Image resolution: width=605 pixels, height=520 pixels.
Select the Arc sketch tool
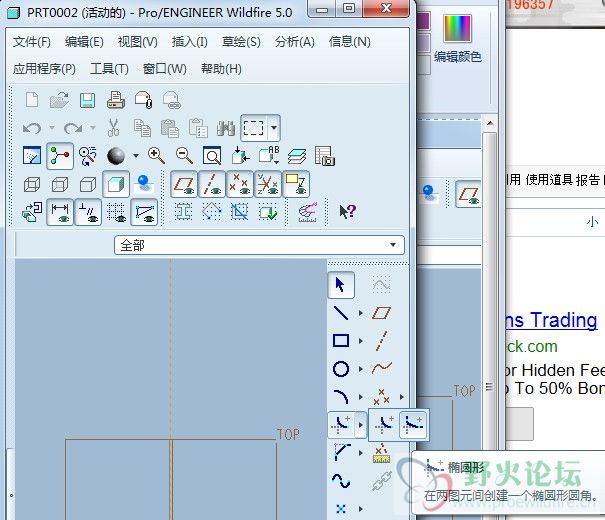[x=341, y=397]
